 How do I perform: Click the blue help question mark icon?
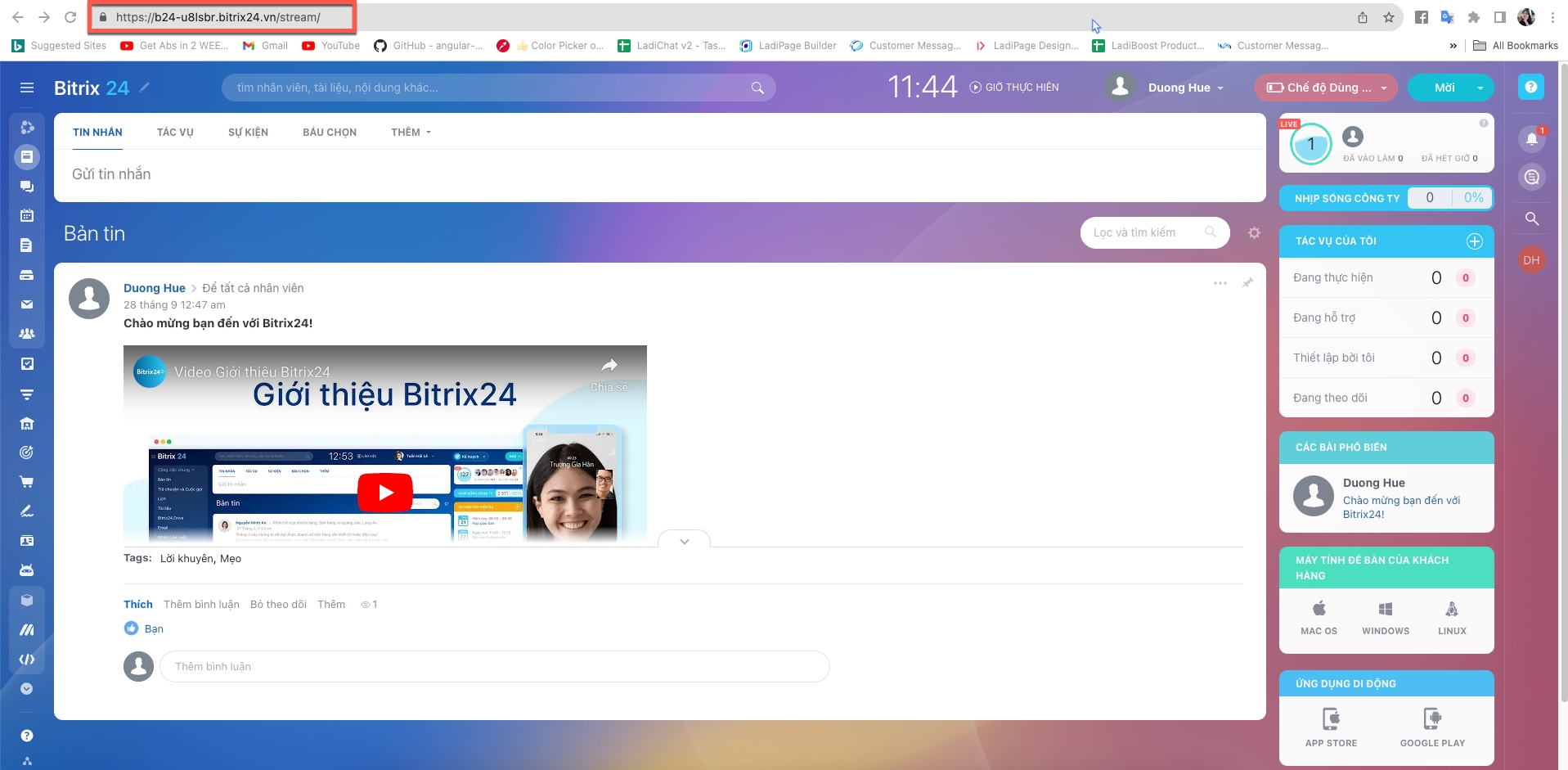(1530, 87)
